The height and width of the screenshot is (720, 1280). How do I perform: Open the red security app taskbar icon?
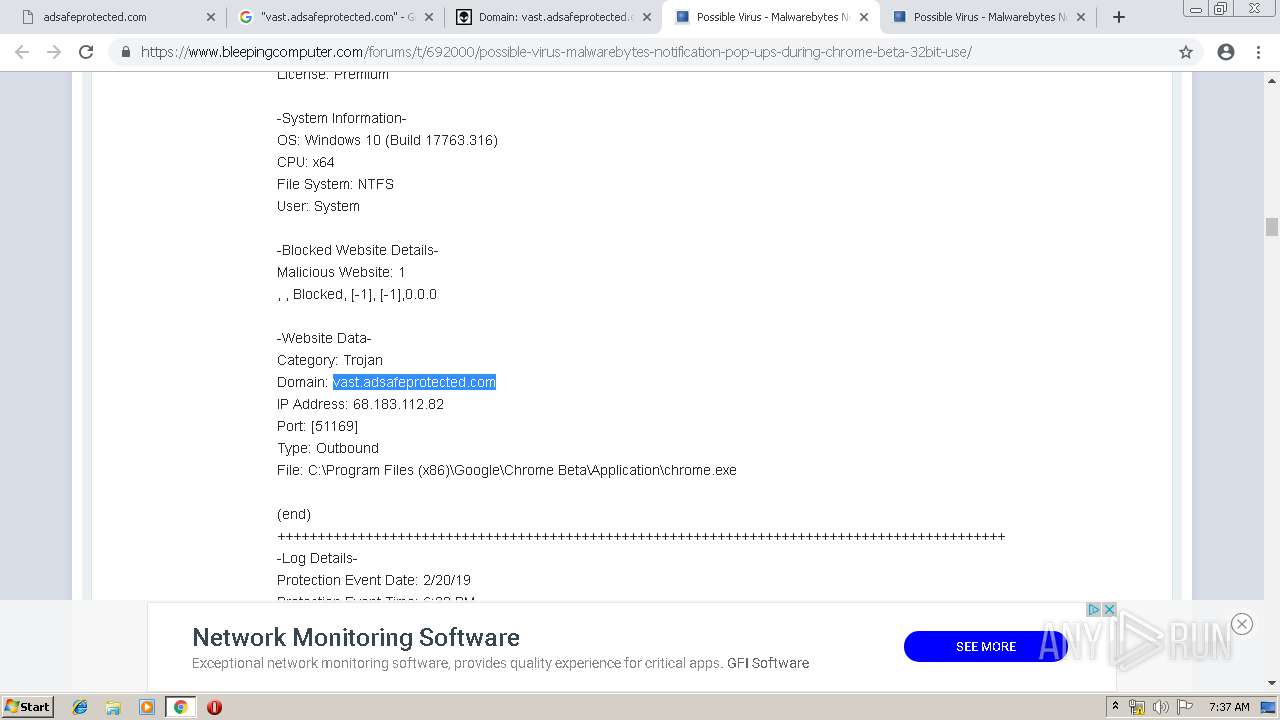(x=214, y=707)
